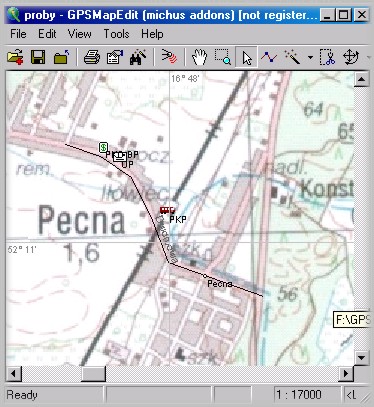Open the Edit menu
374x407 pixels.
pos(47,34)
